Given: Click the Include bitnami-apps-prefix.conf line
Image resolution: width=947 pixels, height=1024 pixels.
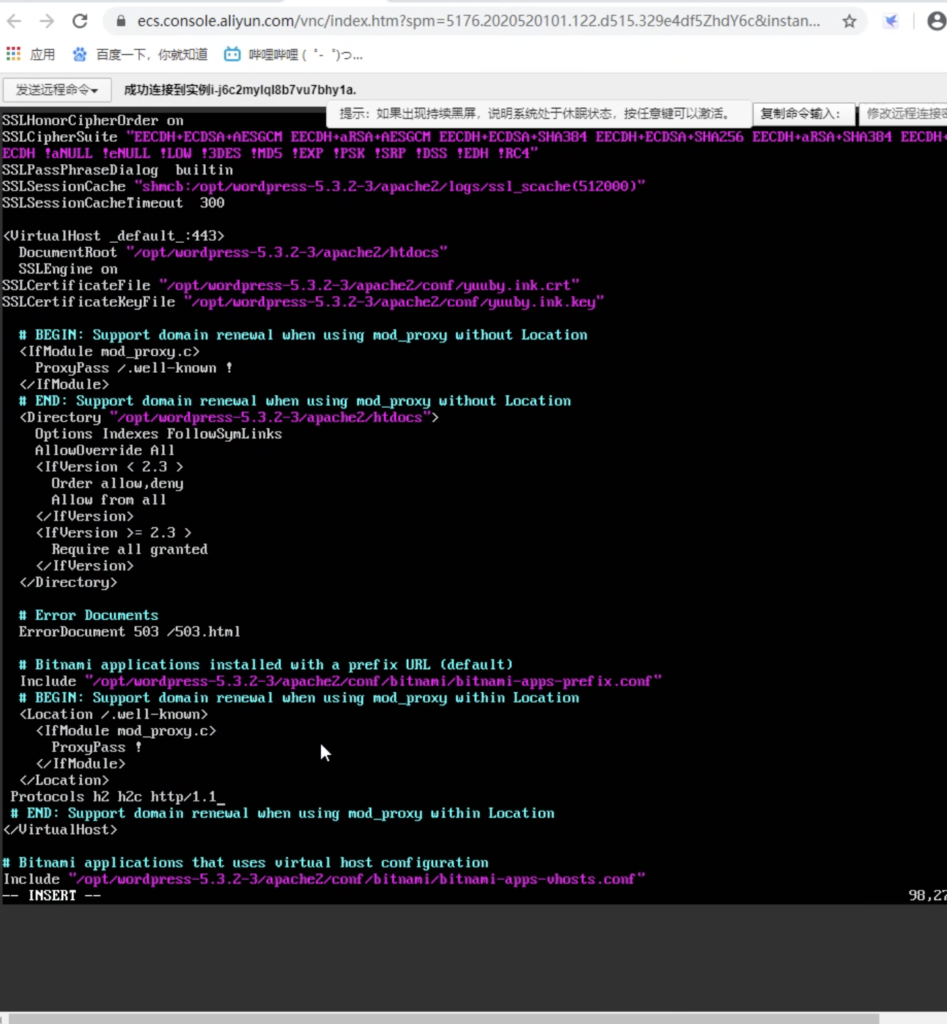Looking at the screenshot, I should pyautogui.click(x=341, y=681).
